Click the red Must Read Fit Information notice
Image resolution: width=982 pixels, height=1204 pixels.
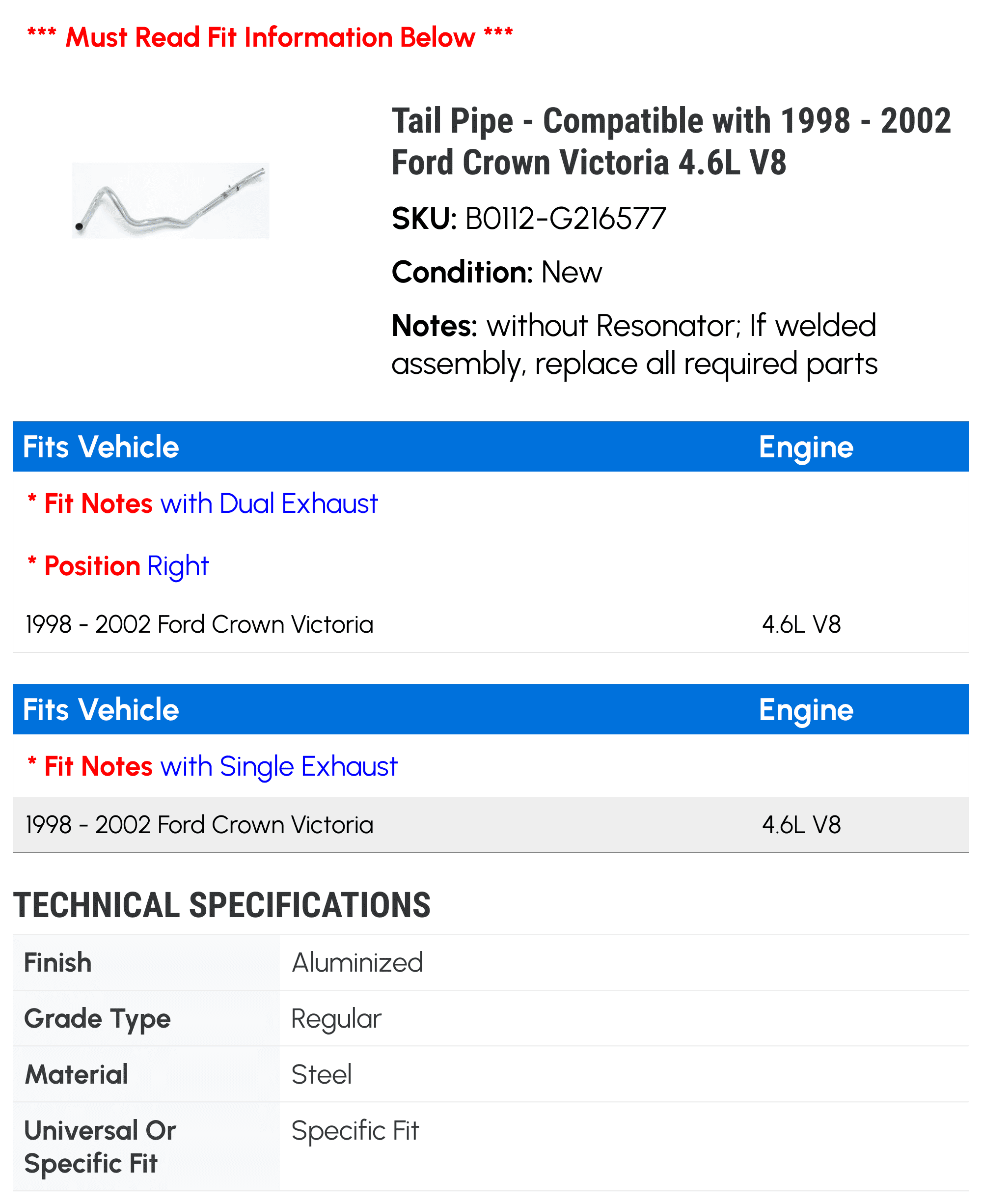pyautogui.click(x=270, y=37)
